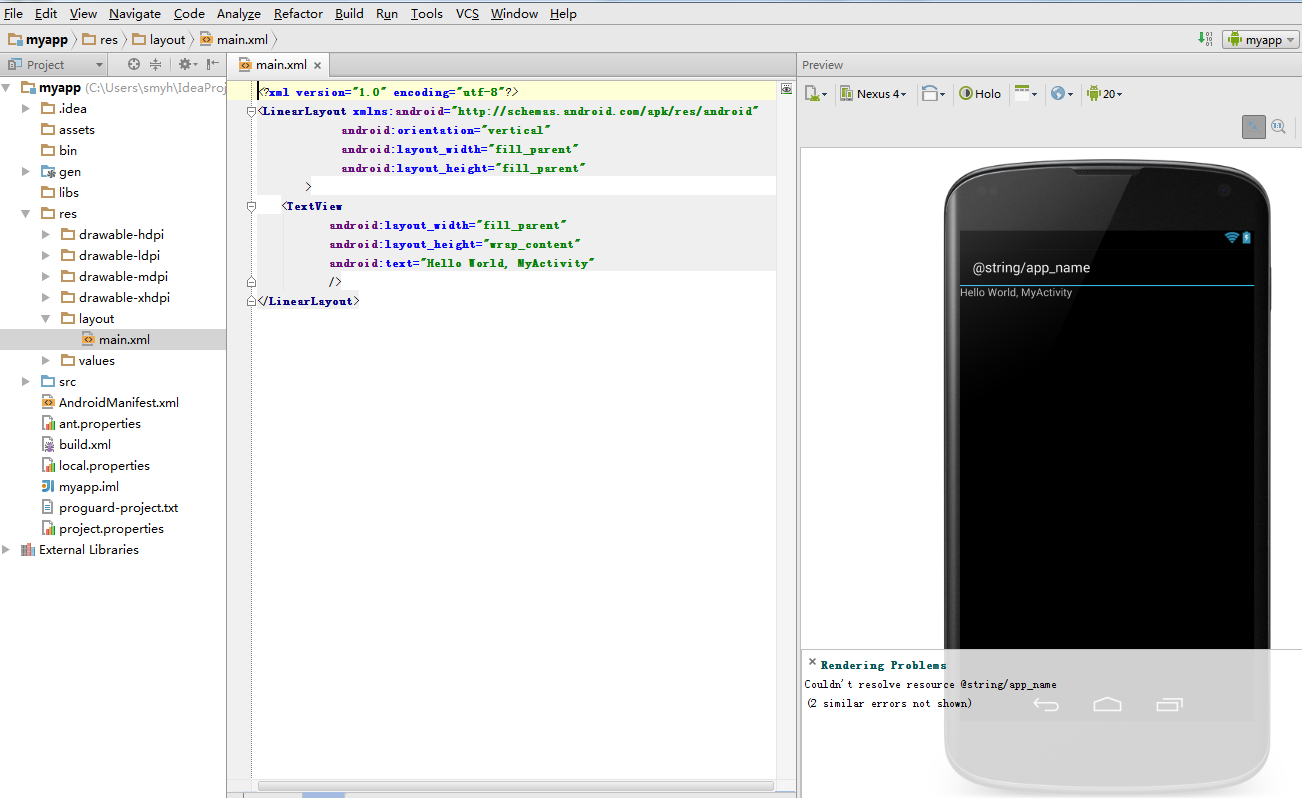Collapse the res folder in tree

26,214
